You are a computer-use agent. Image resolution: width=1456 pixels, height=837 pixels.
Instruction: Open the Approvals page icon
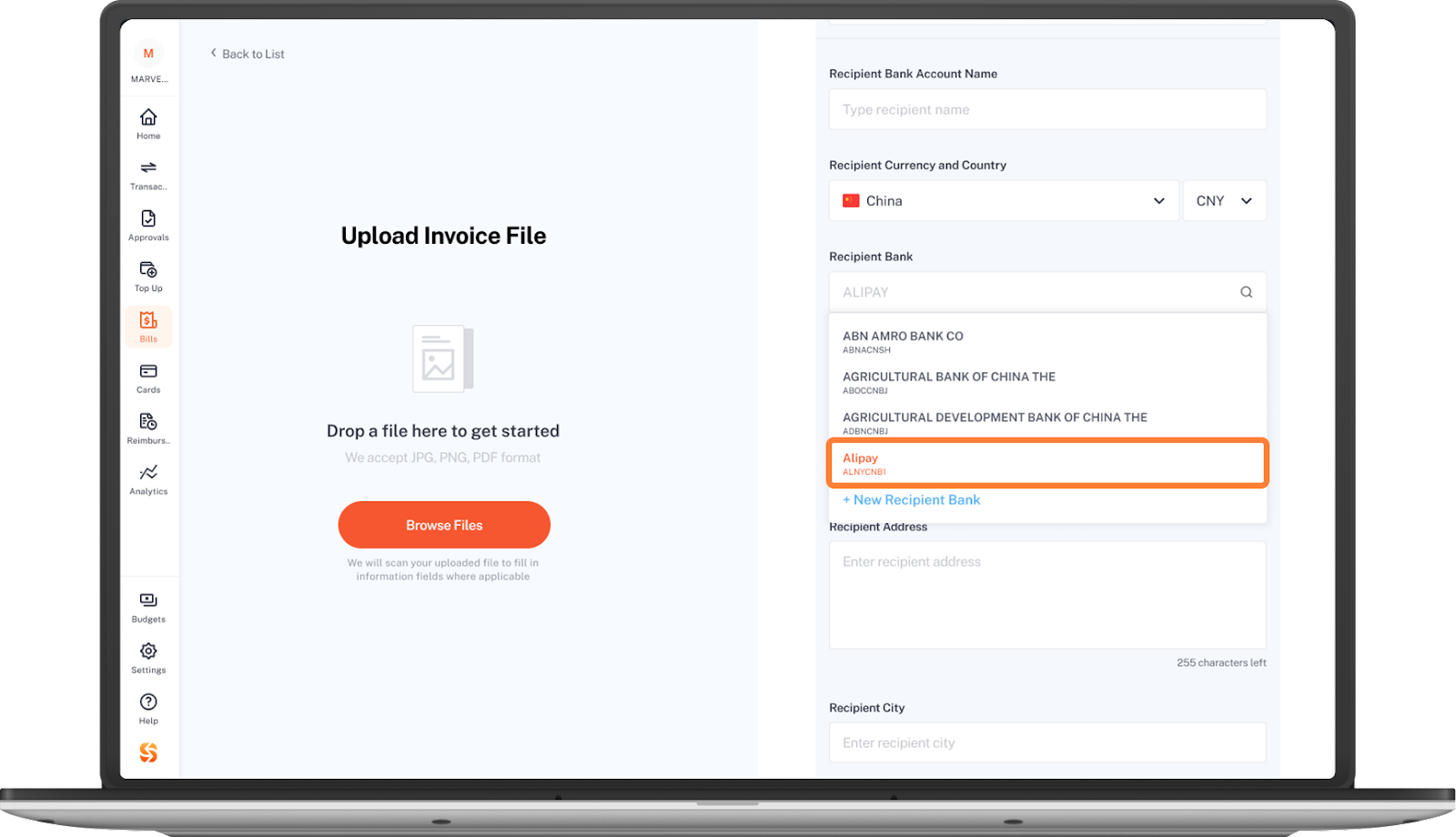(x=148, y=218)
